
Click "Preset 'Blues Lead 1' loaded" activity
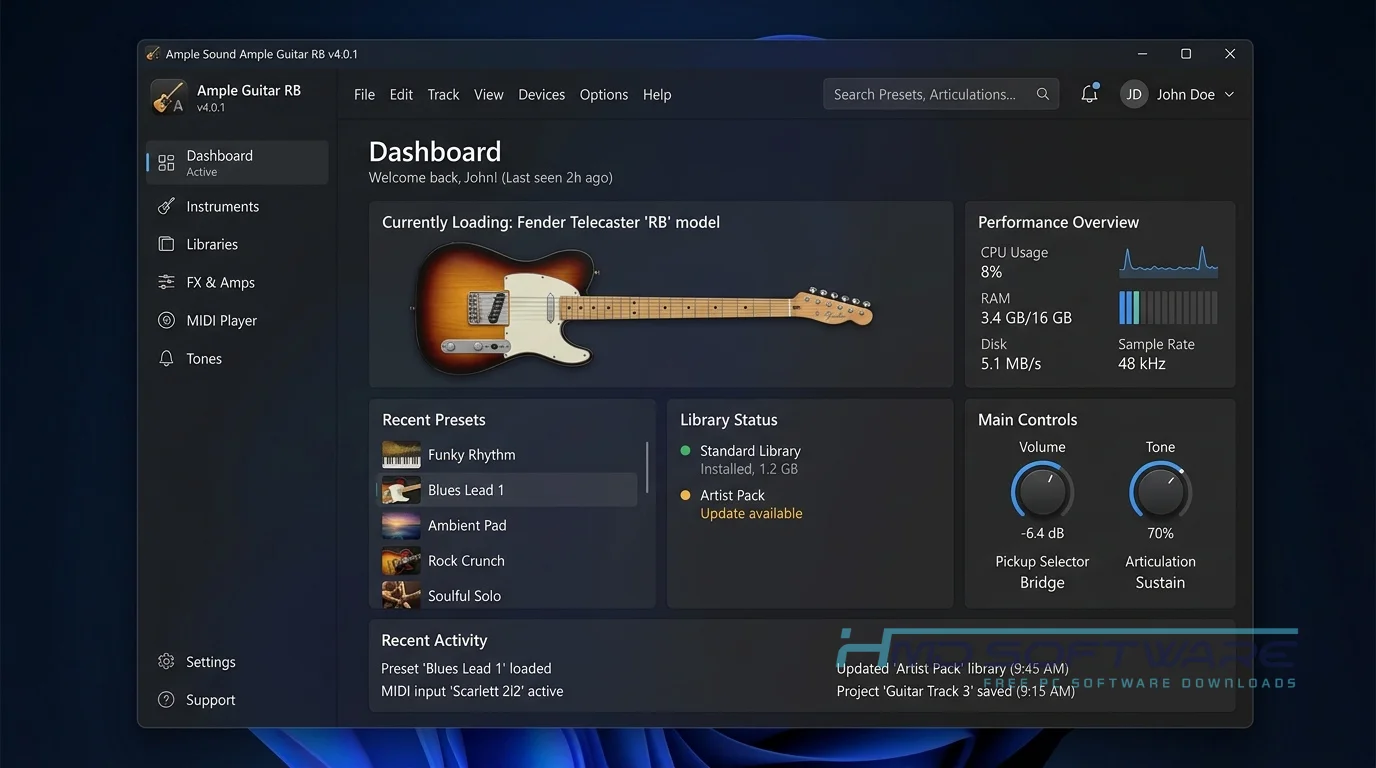point(466,668)
